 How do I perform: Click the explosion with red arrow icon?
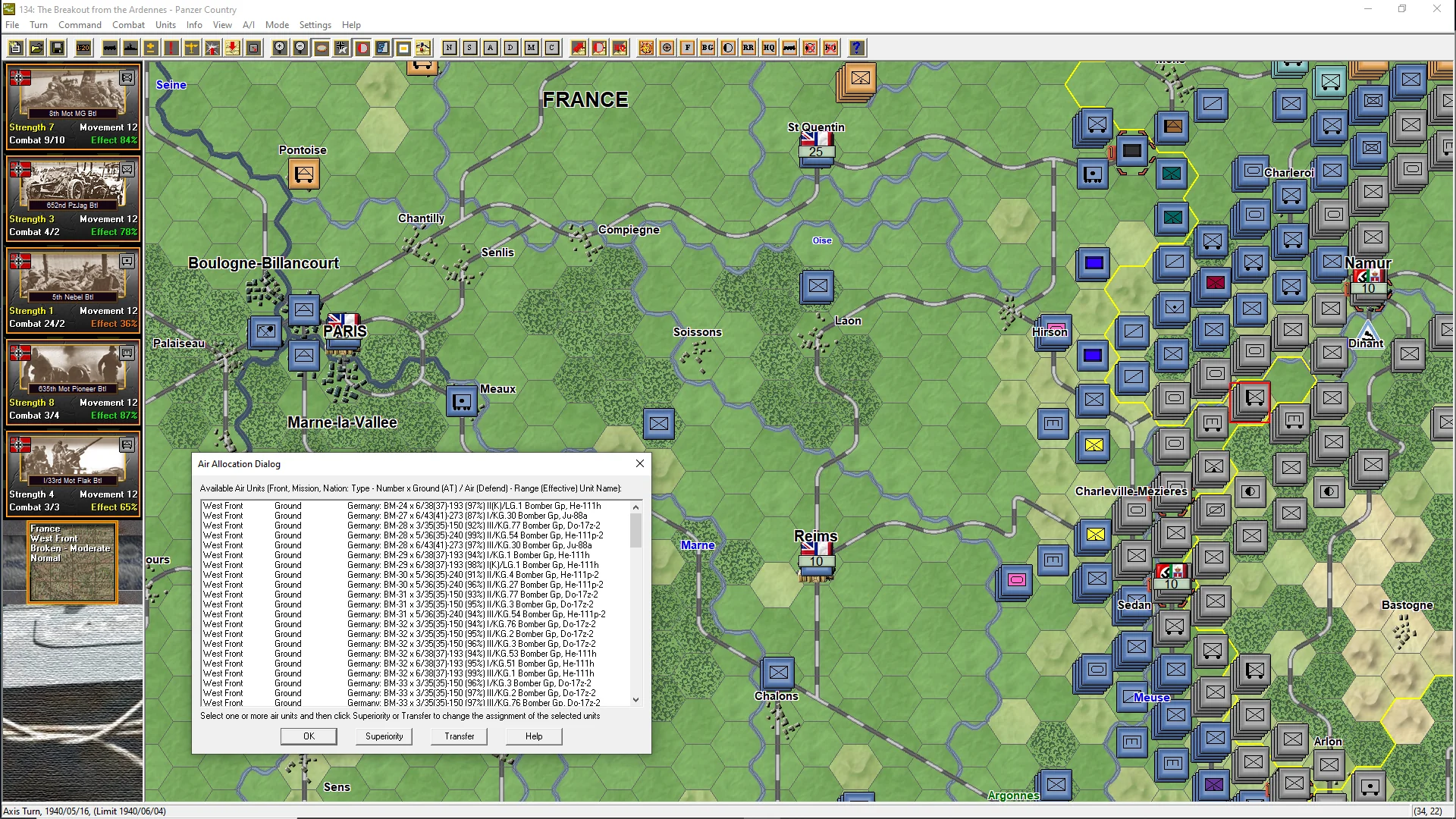(x=212, y=48)
